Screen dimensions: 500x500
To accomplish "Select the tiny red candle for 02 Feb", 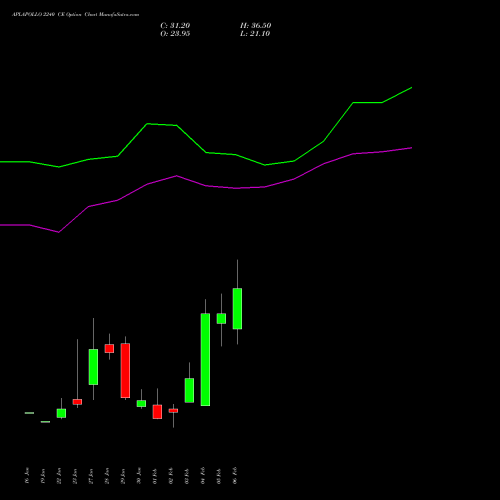I will coord(173,411).
